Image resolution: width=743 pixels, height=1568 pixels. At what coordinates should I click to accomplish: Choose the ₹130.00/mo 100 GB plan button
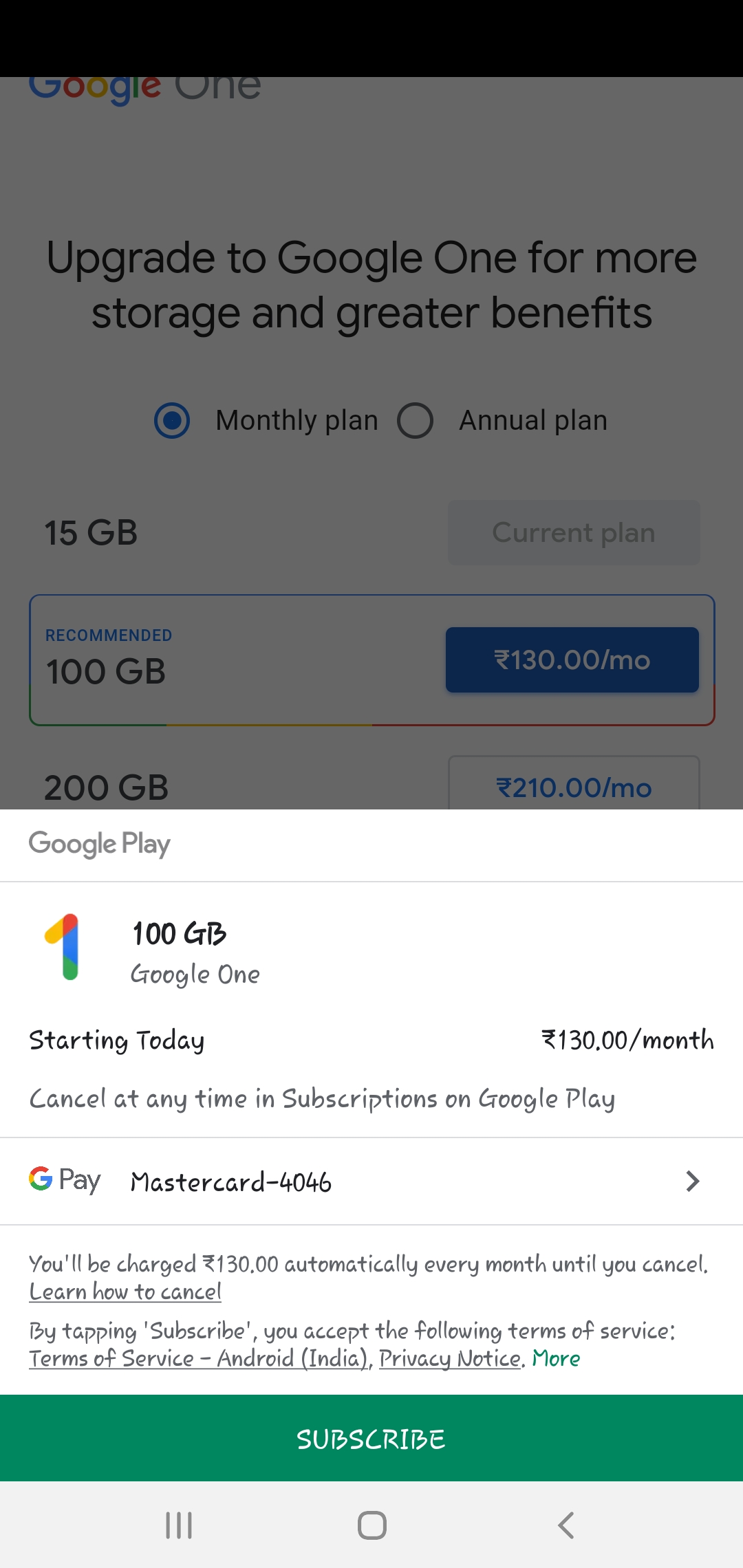pos(572,660)
